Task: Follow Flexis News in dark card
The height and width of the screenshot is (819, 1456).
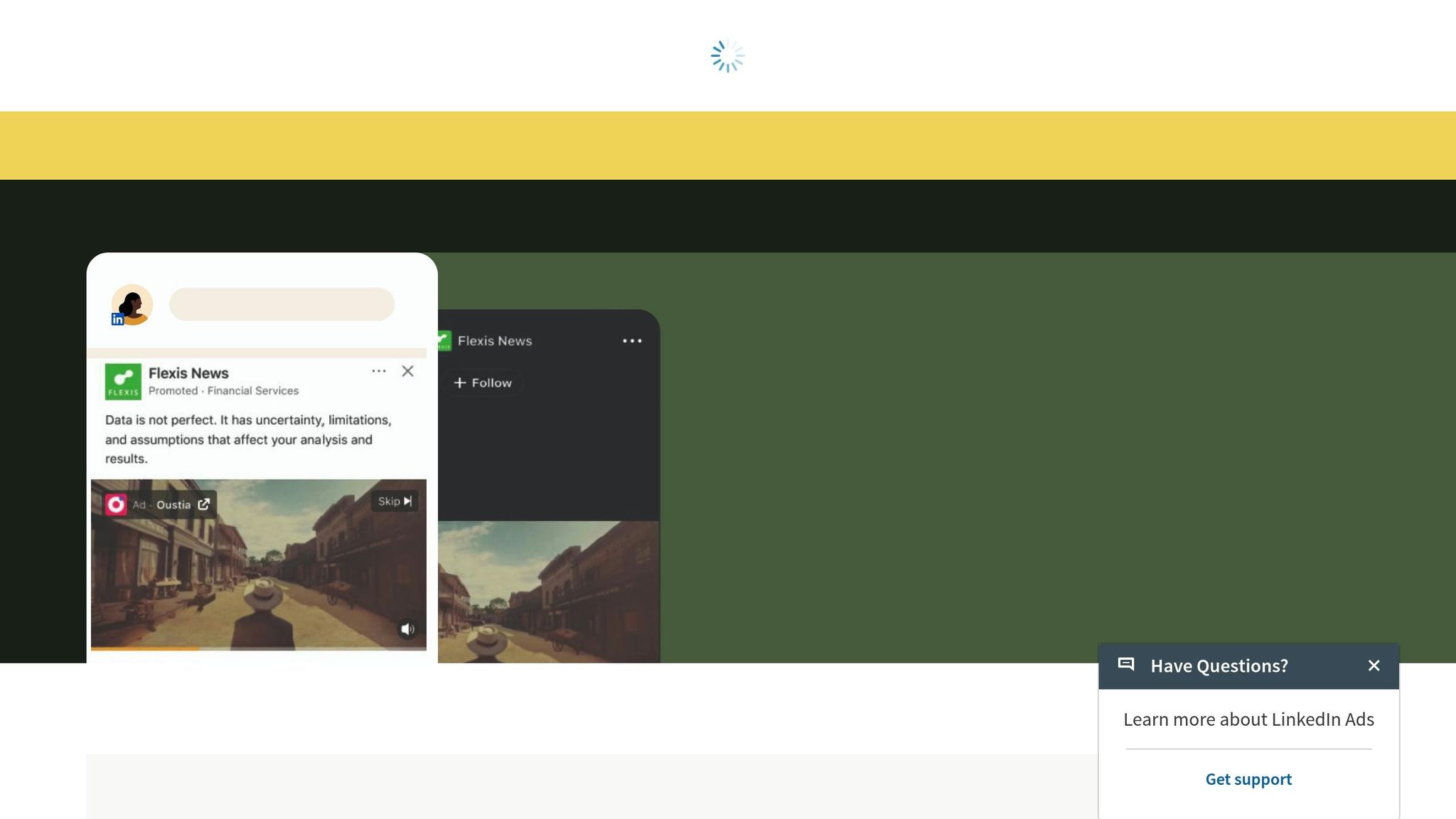Action: [483, 382]
